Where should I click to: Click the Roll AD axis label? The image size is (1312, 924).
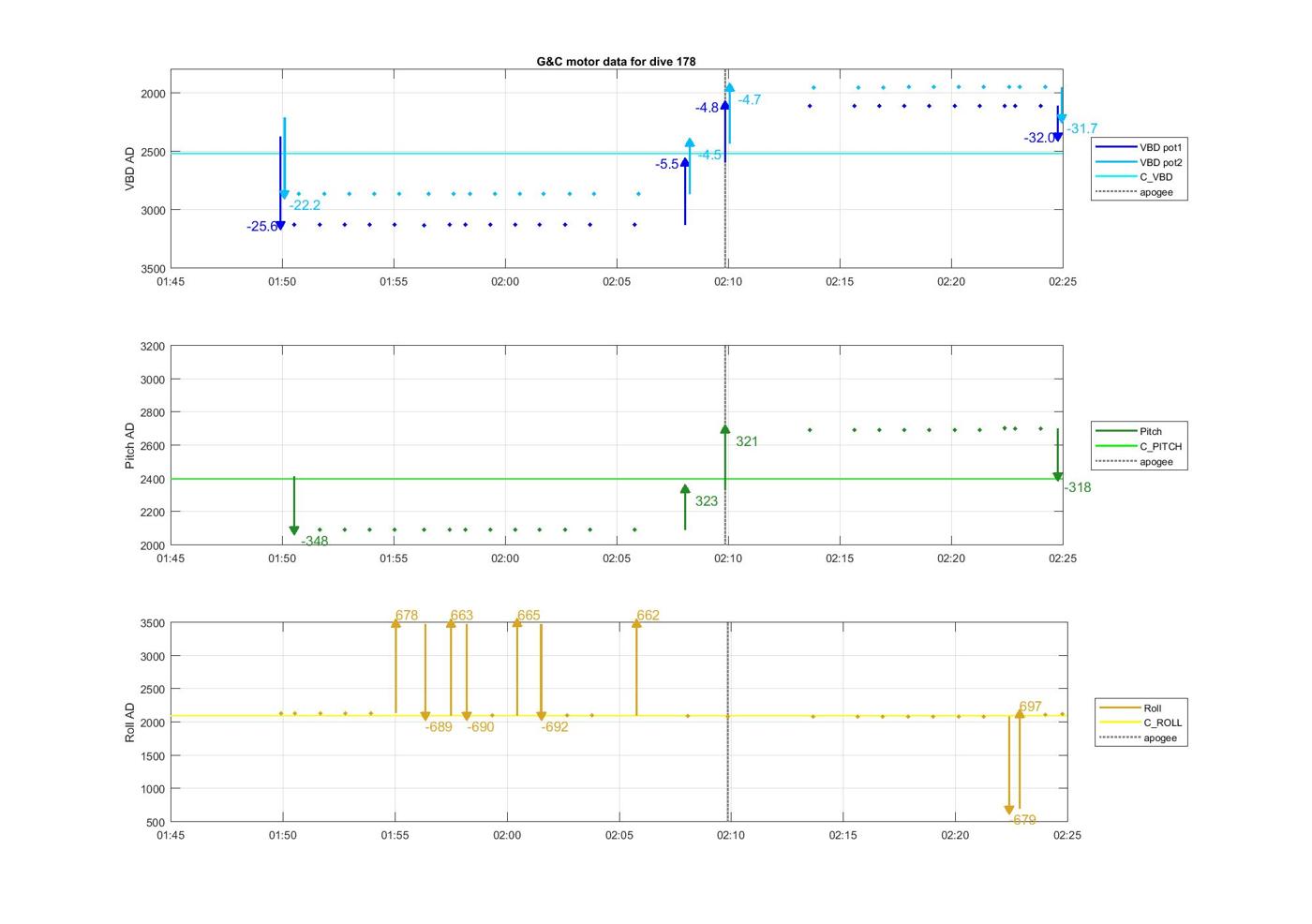click(130, 723)
